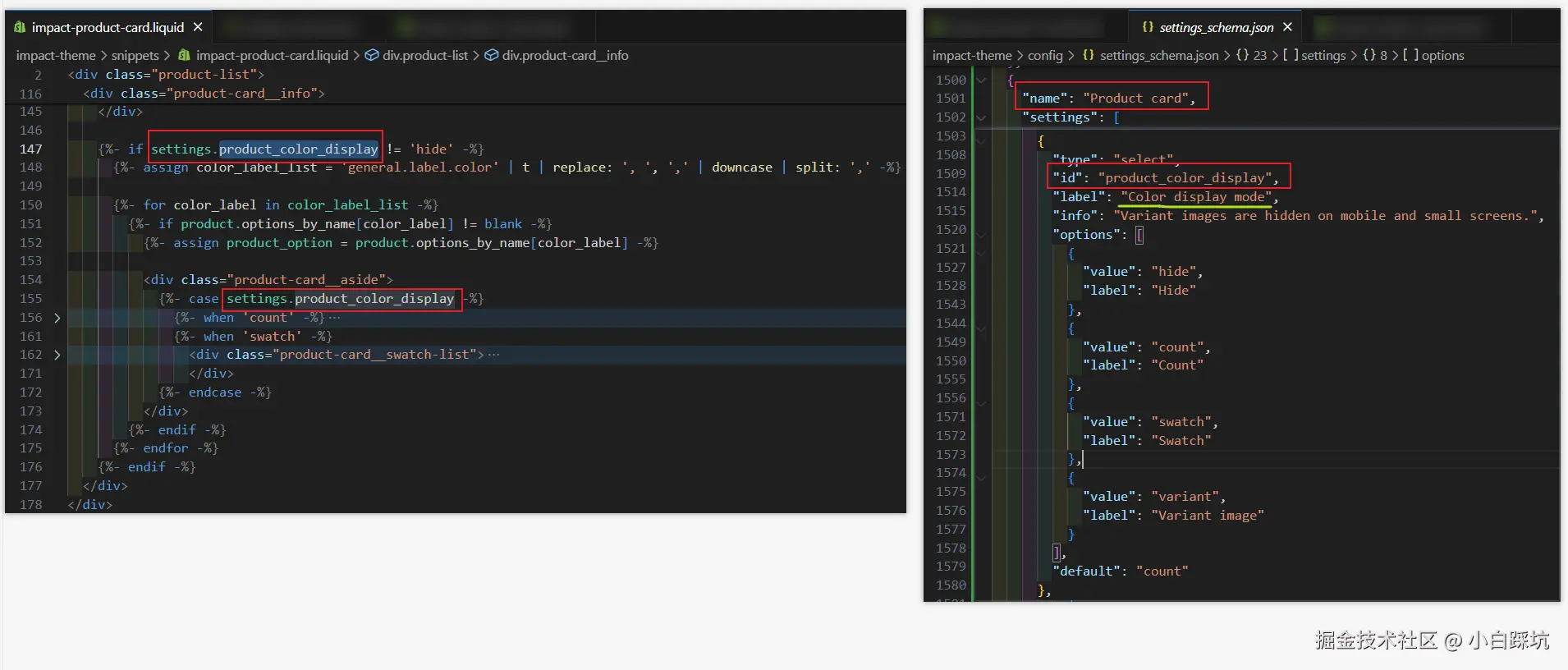Open the snippets breadcrumb folder
The width and height of the screenshot is (1568, 670).
(x=135, y=55)
